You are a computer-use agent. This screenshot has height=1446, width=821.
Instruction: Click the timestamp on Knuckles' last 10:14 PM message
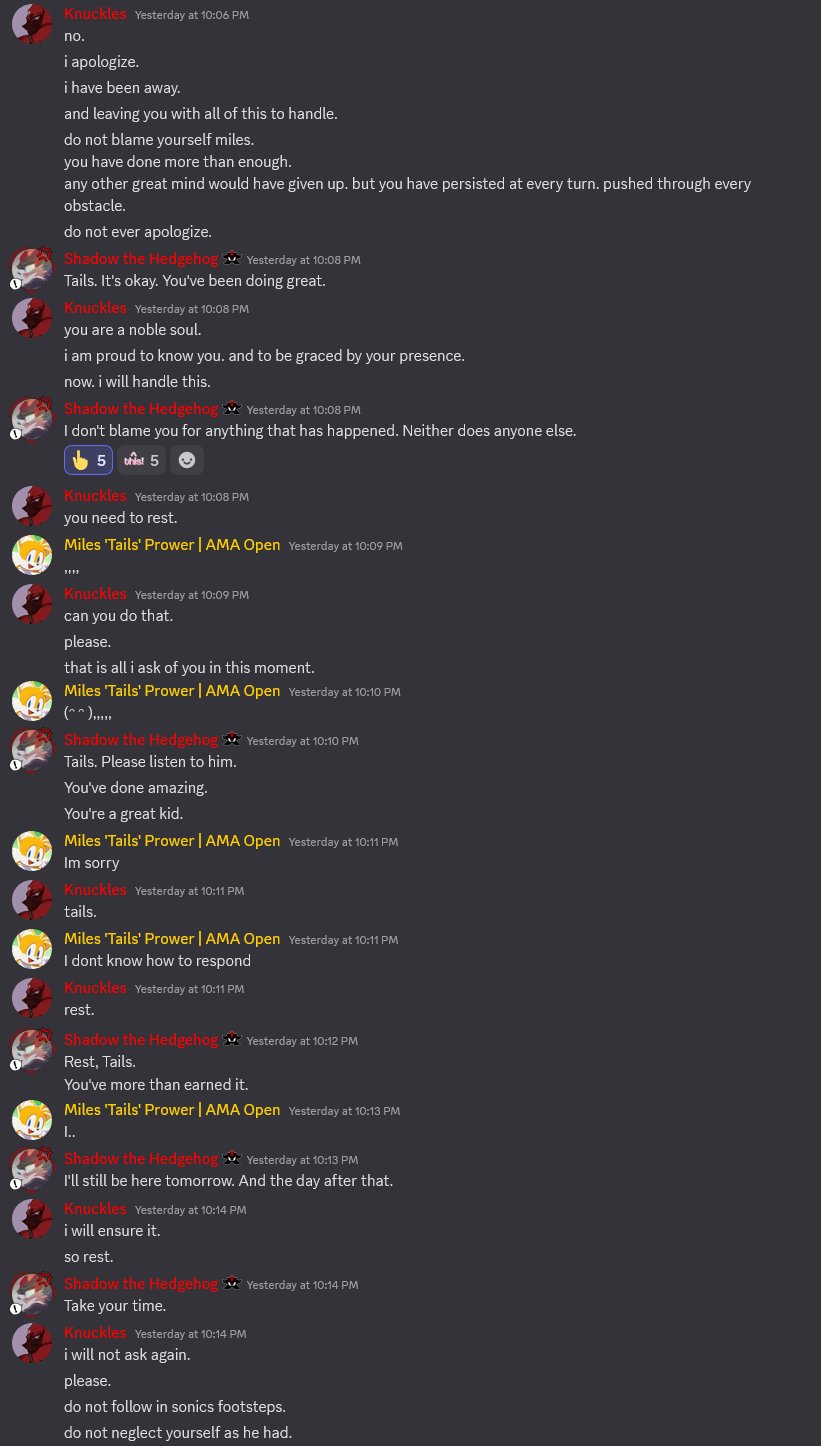(x=190, y=1334)
